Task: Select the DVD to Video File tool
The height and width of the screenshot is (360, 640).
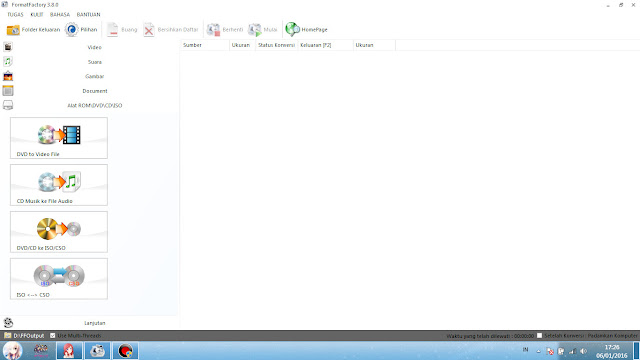Action: pos(59,138)
